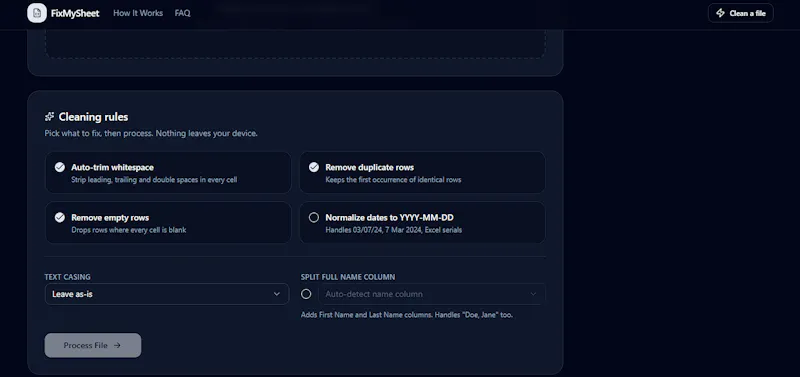Click the FixMySheet logo icon
800x377 pixels.
(x=37, y=13)
